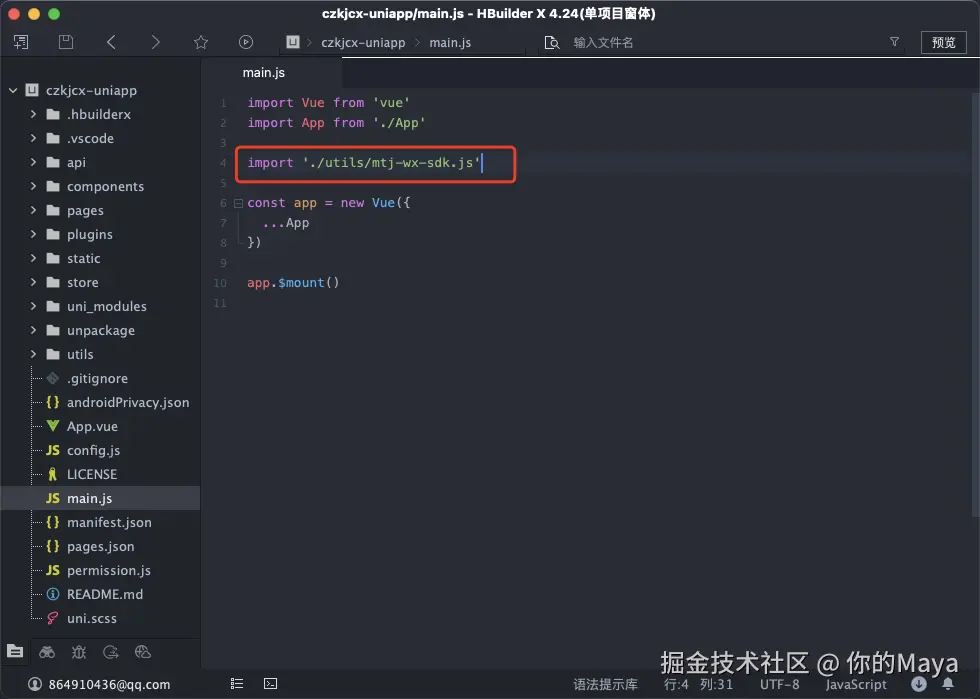Select main.js in file tree
The width and height of the screenshot is (980, 699).
coord(100,498)
